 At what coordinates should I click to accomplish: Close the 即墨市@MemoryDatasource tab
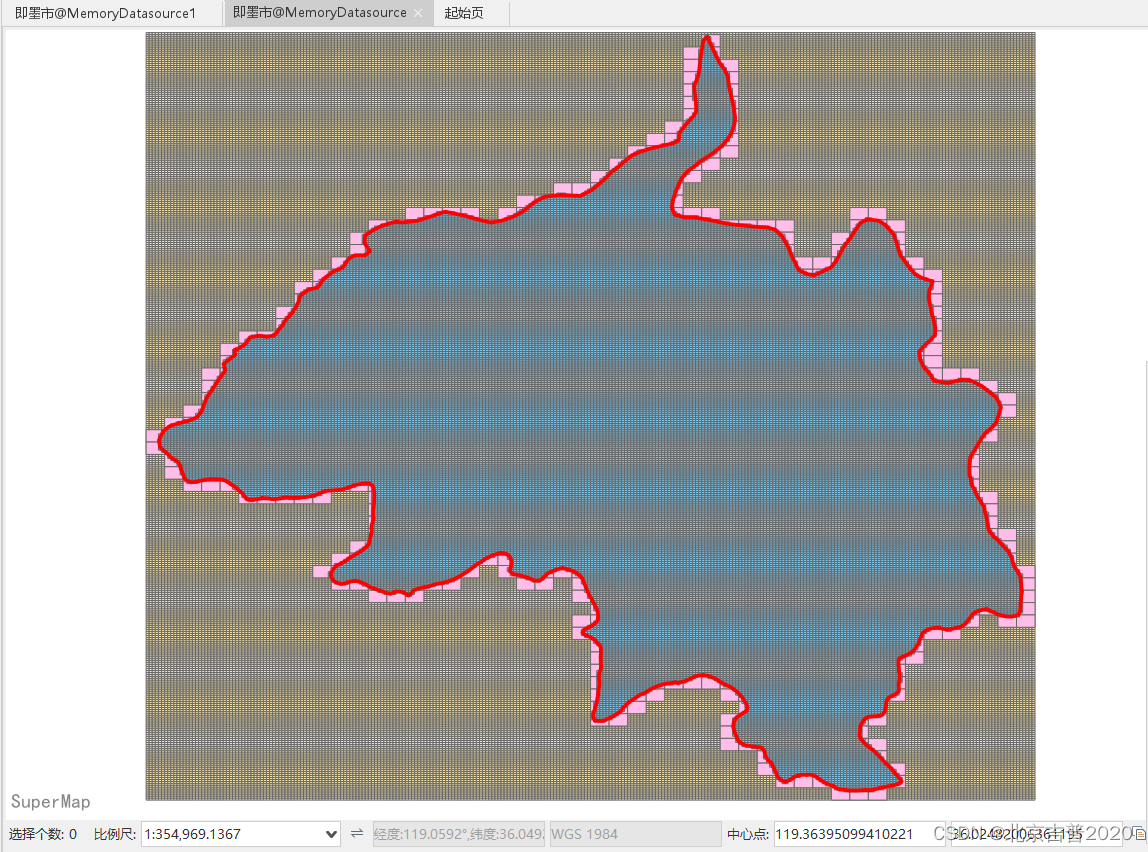[418, 13]
